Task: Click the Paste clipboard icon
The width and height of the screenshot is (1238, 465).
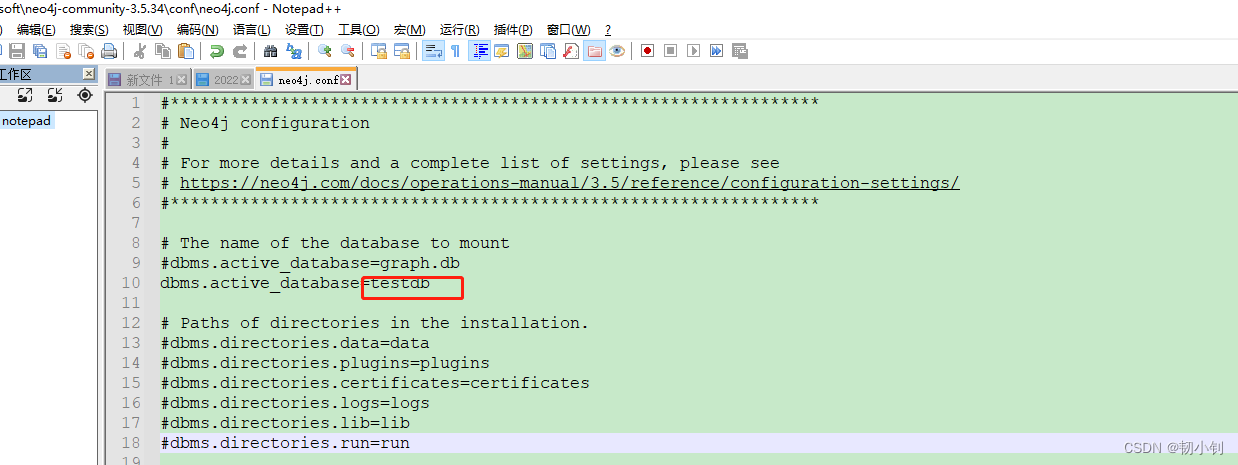Action: [186, 50]
